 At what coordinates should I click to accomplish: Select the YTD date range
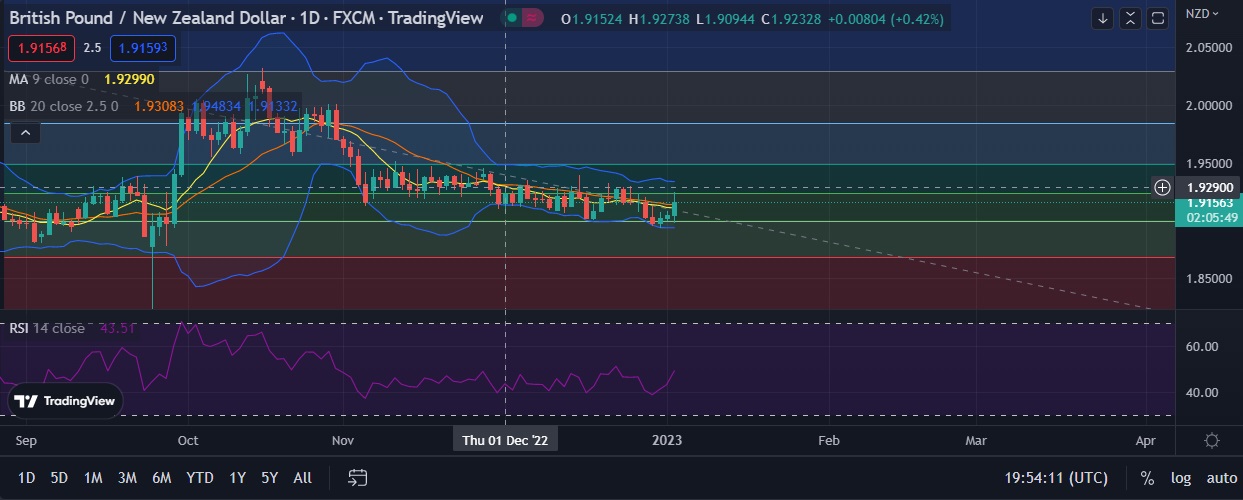(200, 478)
